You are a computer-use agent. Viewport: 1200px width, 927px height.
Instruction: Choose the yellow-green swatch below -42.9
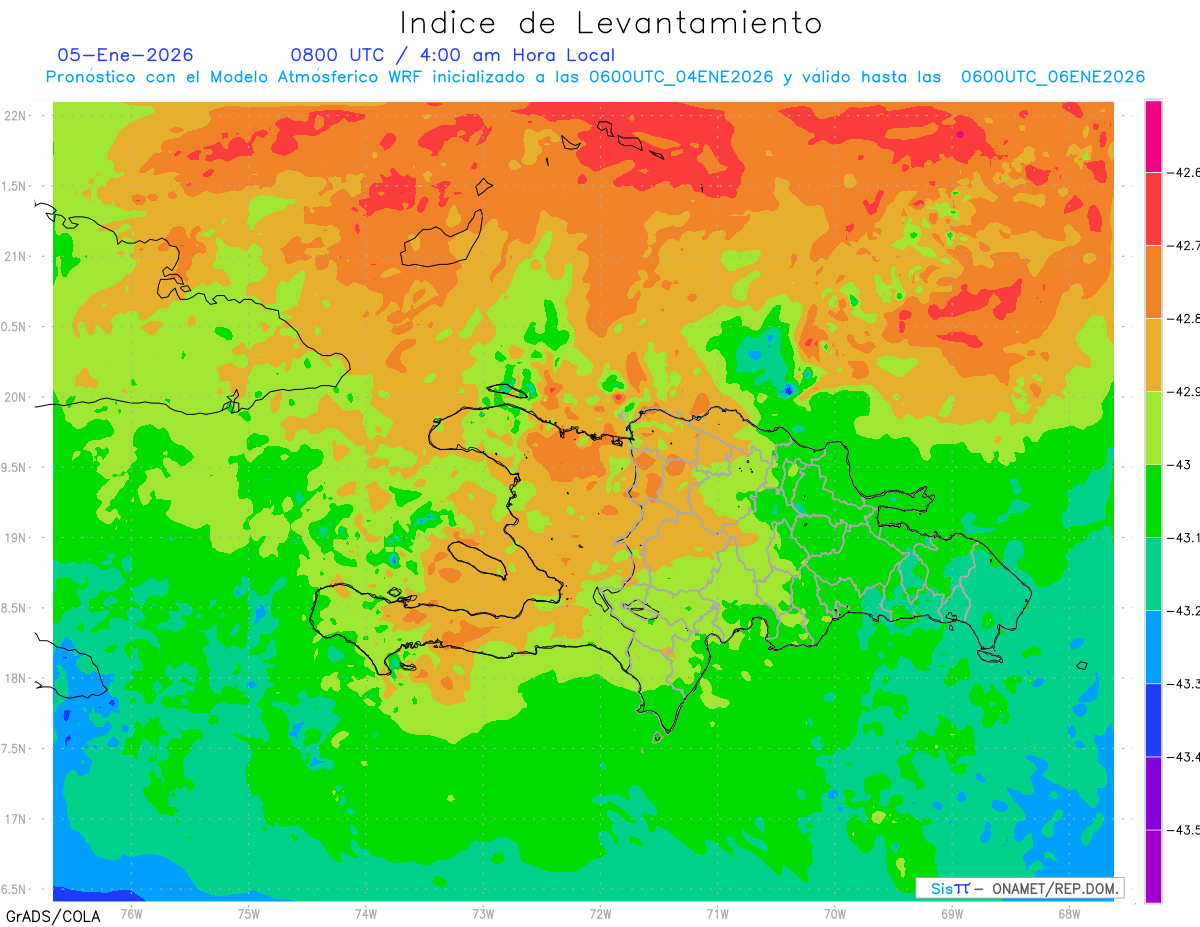click(1153, 428)
